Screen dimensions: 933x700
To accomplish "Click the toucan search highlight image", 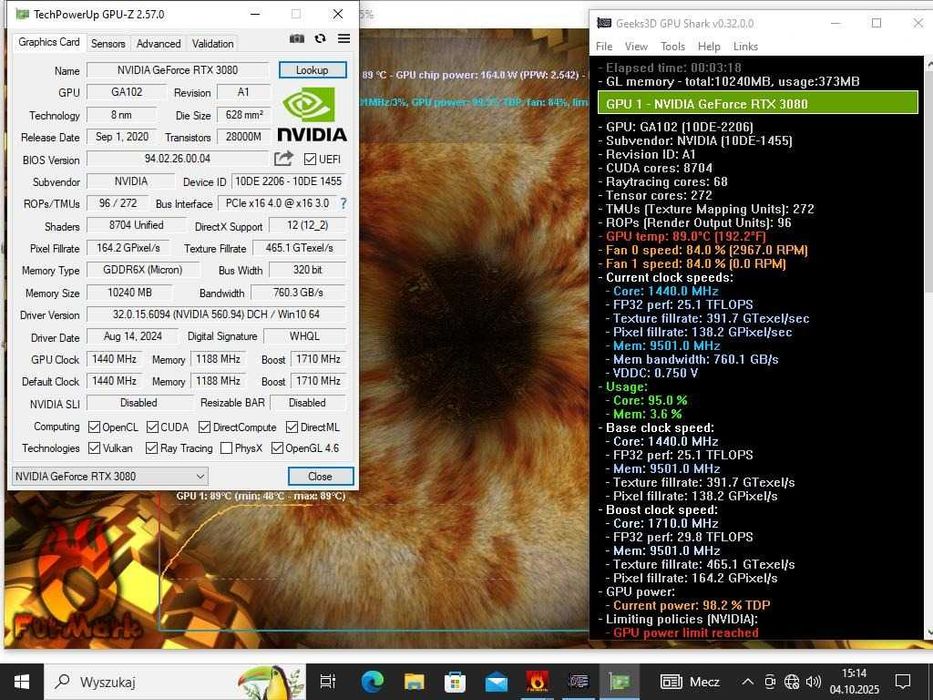I will [271, 682].
